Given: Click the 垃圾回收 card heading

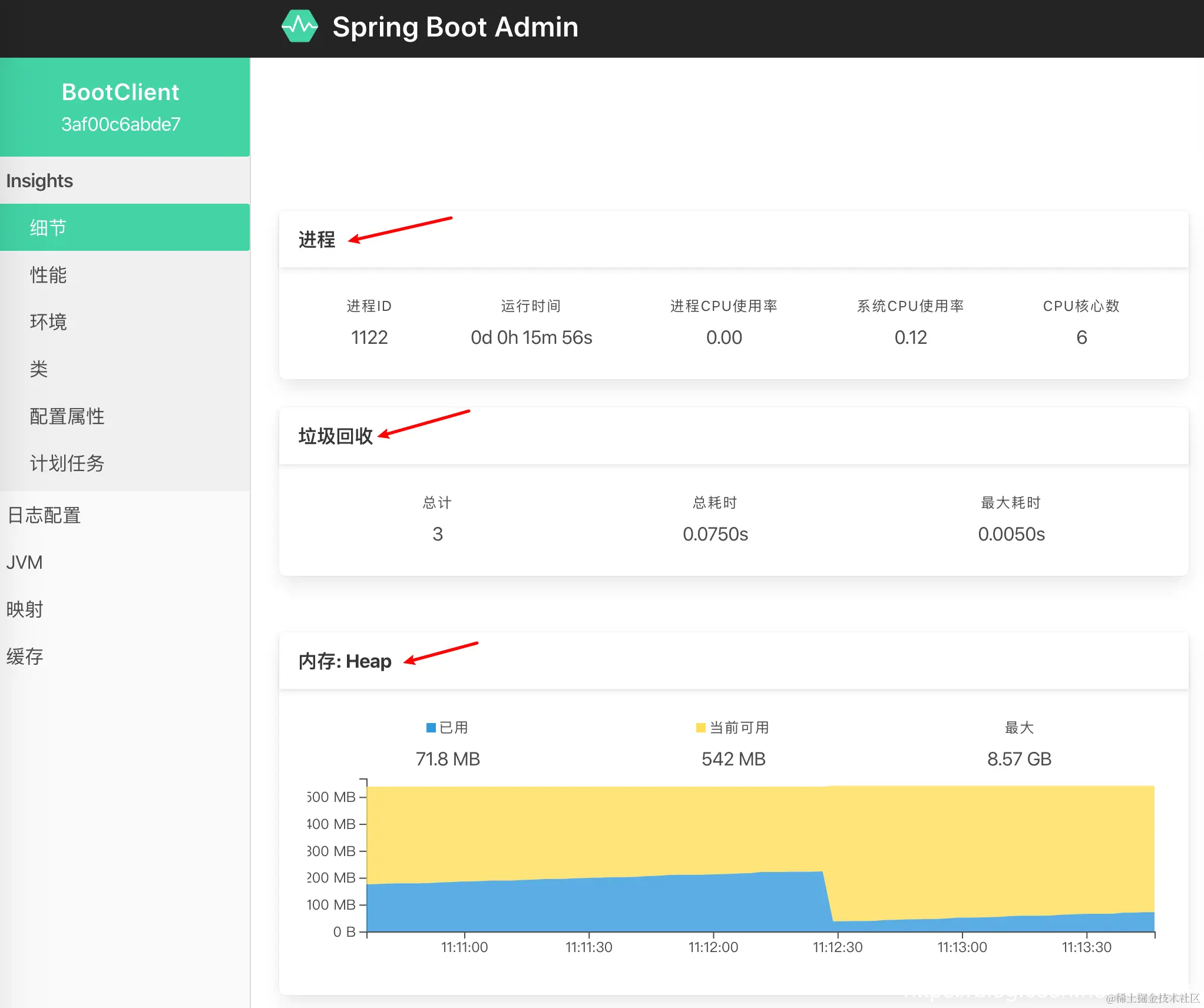Looking at the screenshot, I should tap(335, 436).
